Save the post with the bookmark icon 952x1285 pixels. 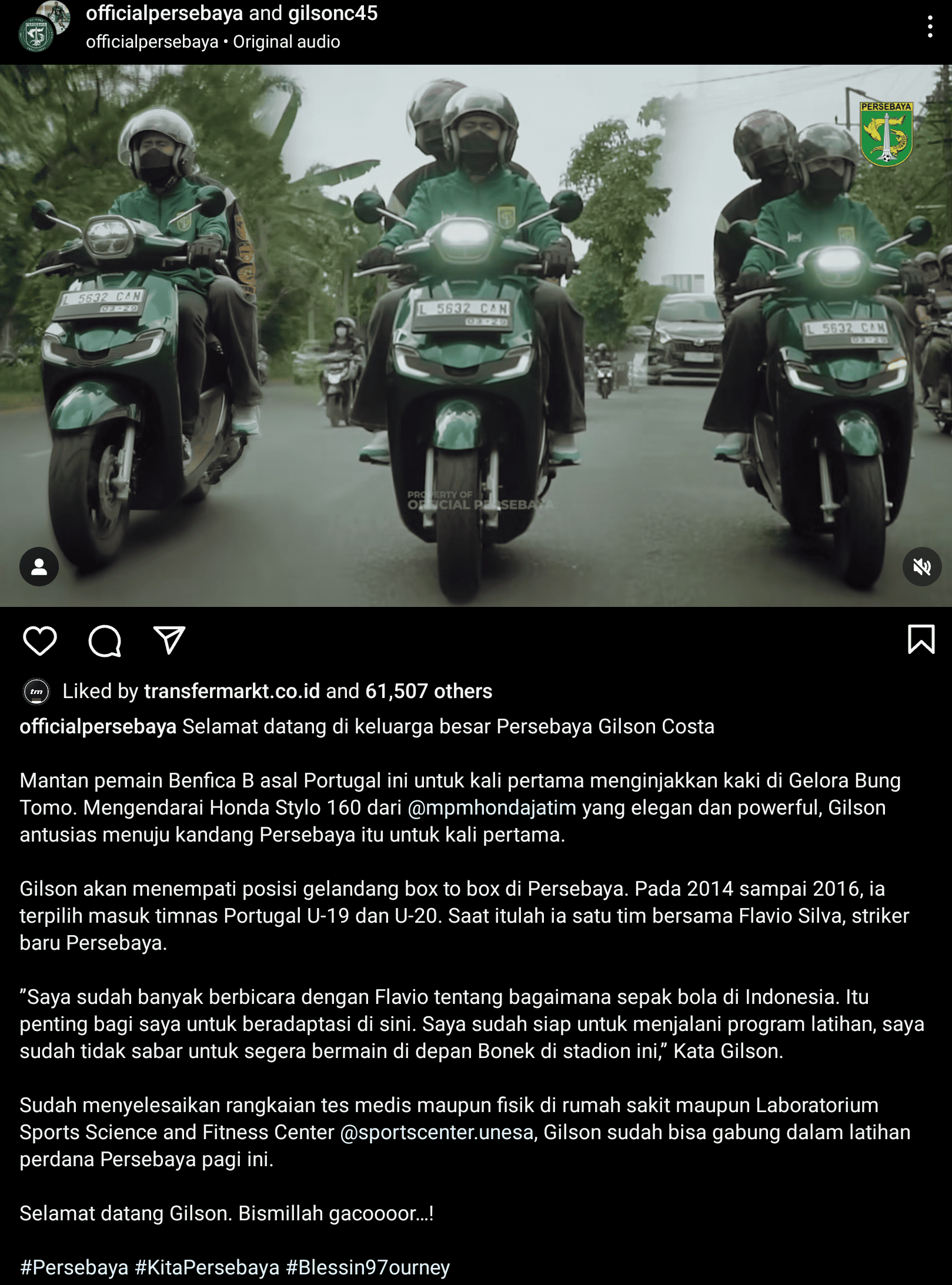pos(921,639)
